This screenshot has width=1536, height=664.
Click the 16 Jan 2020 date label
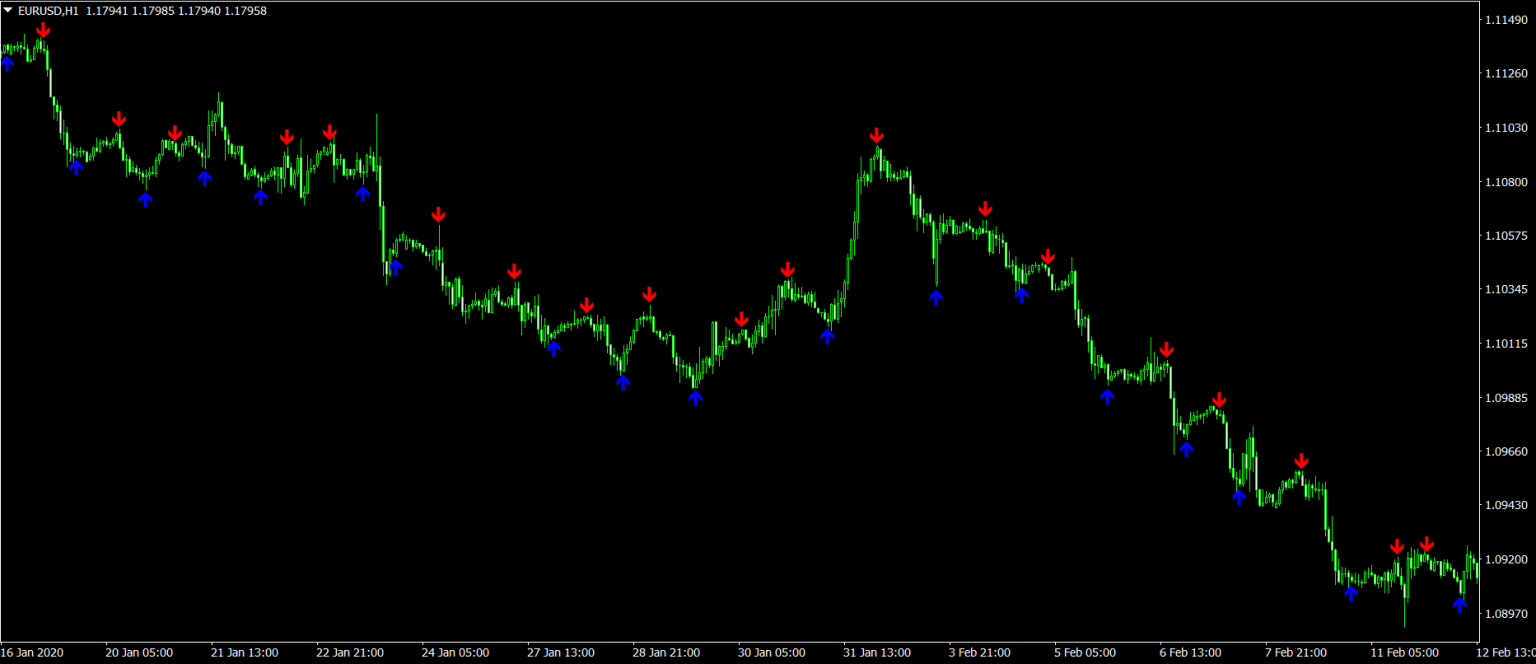[x=33, y=653]
